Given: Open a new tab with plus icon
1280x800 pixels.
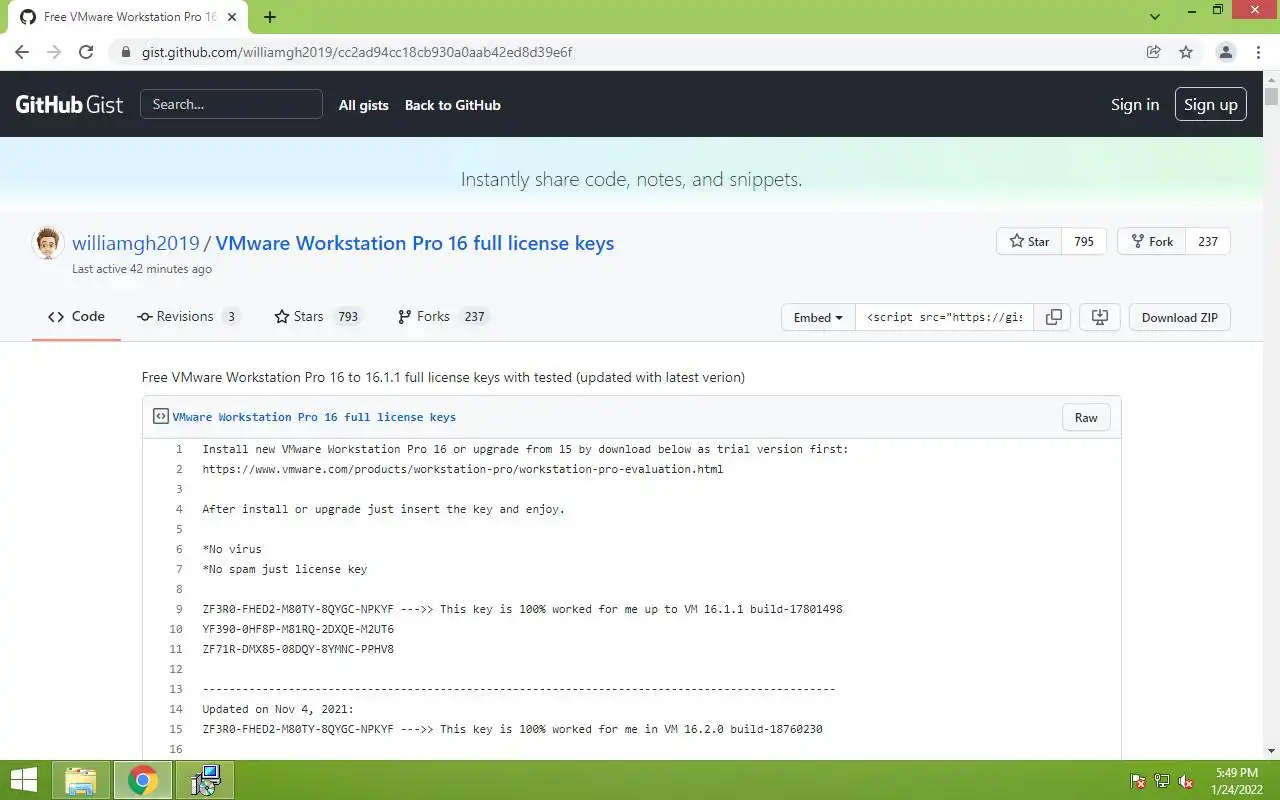Looking at the screenshot, I should tap(270, 17).
